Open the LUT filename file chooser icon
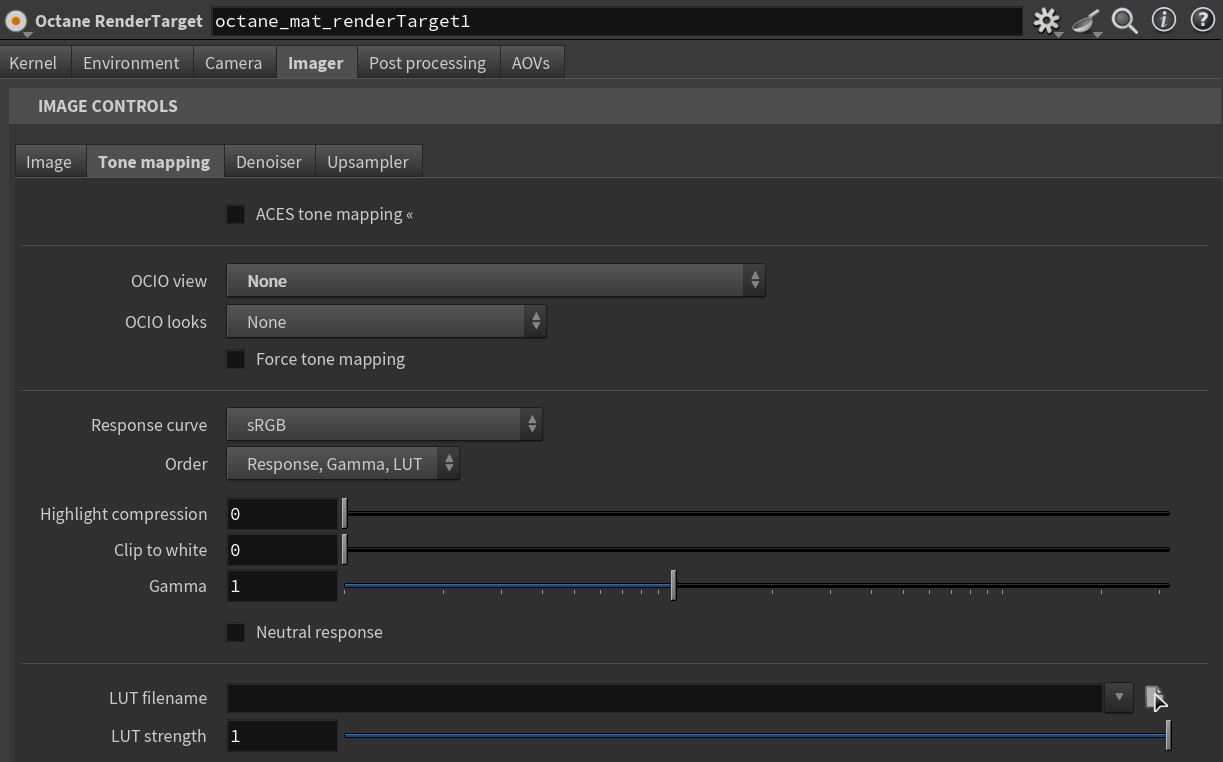 point(1154,697)
